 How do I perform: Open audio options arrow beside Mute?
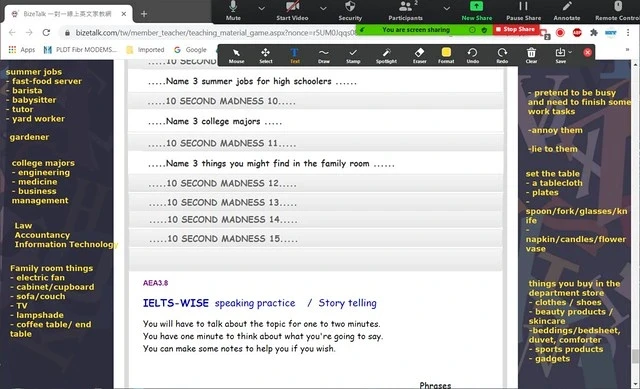(261, 9)
